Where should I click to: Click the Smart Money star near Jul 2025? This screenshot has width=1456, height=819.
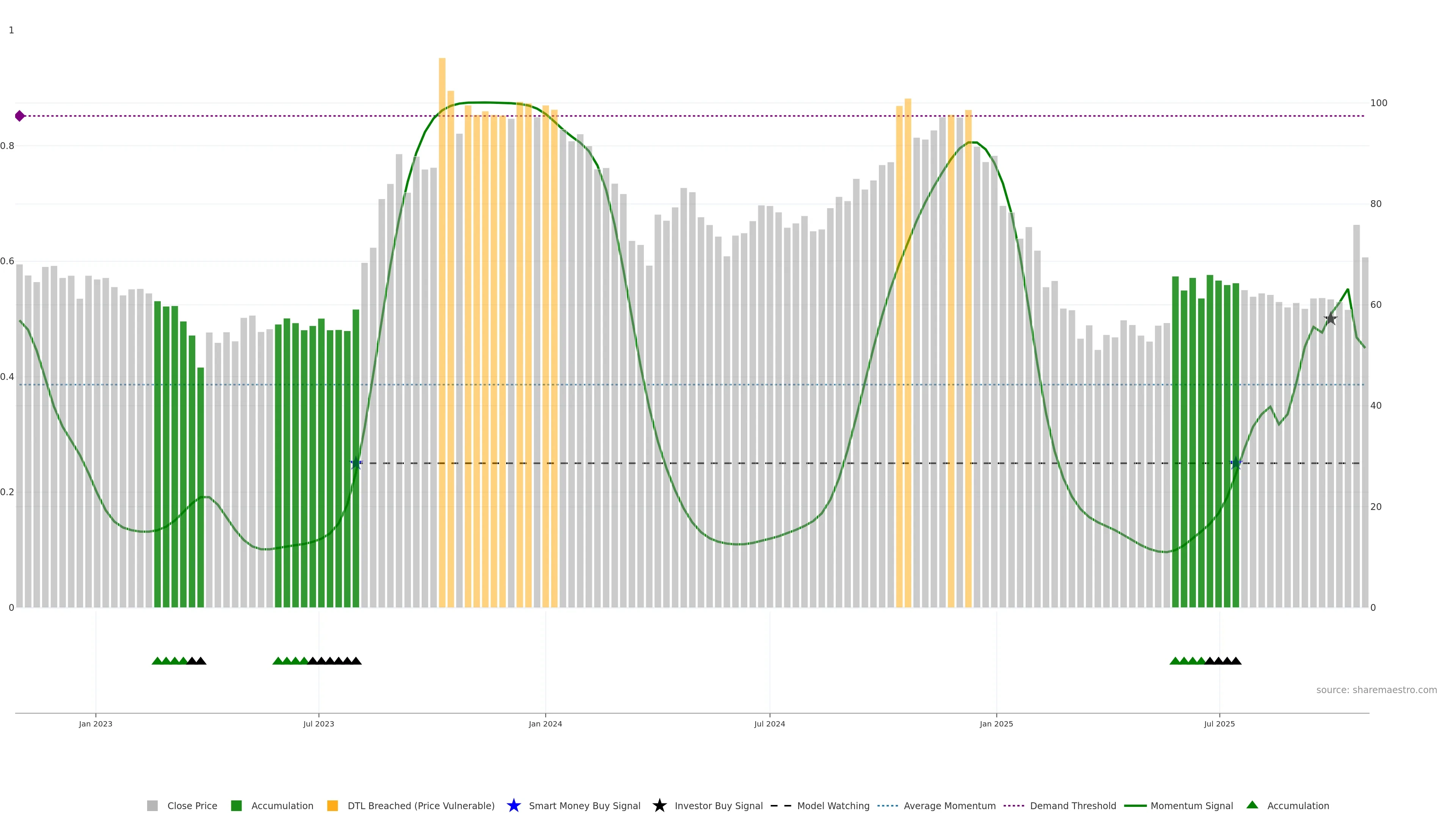click(1236, 463)
